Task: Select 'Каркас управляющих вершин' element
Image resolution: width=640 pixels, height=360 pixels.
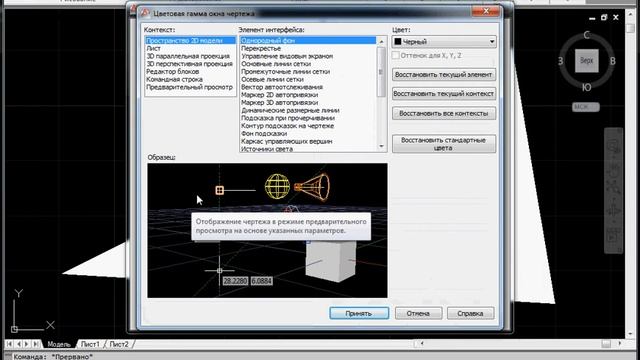Action: 287,141
